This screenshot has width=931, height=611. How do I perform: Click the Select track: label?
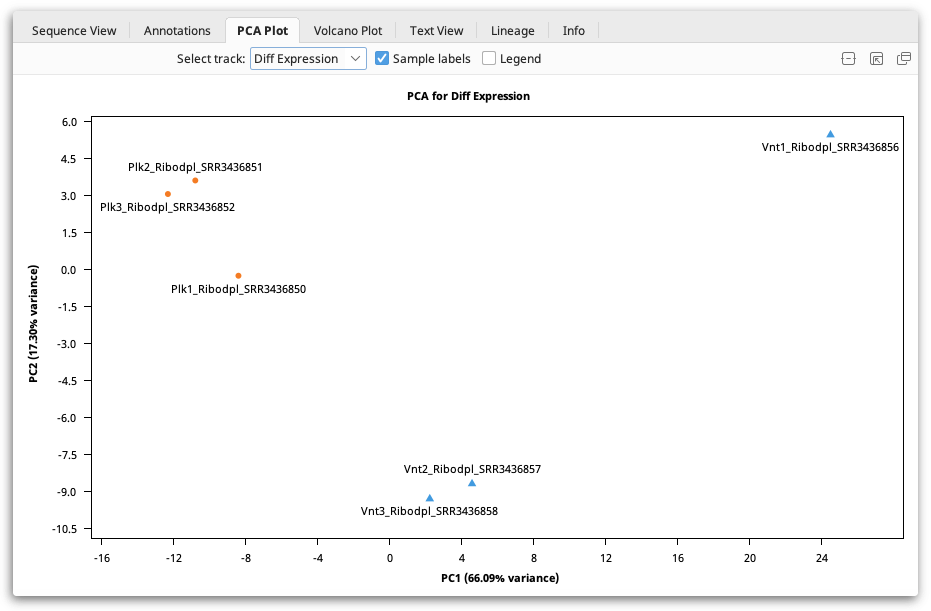[211, 59]
